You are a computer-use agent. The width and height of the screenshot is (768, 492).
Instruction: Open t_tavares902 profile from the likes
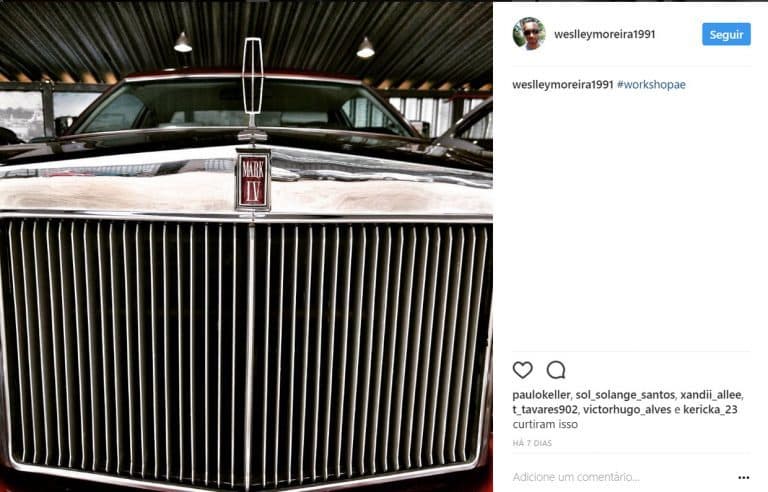[x=545, y=410]
